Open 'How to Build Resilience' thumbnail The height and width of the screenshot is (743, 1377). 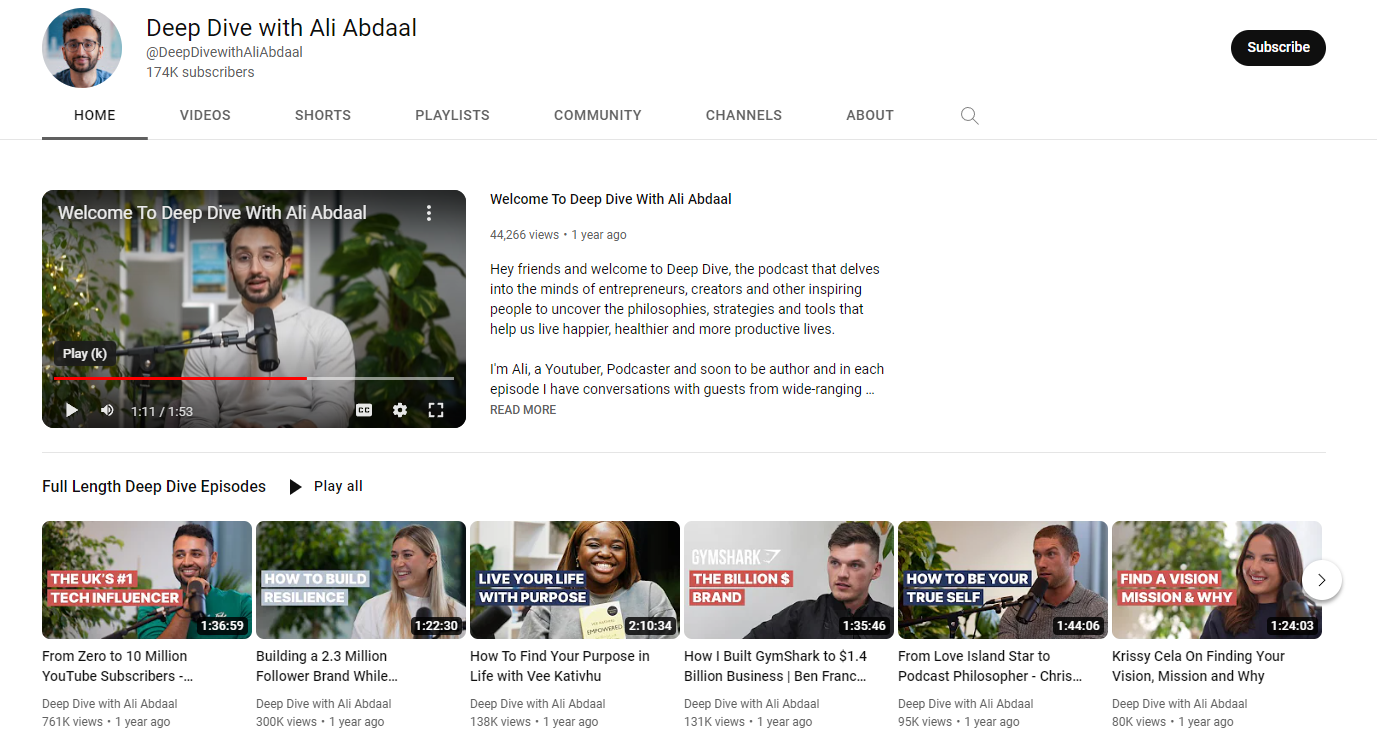pos(361,580)
